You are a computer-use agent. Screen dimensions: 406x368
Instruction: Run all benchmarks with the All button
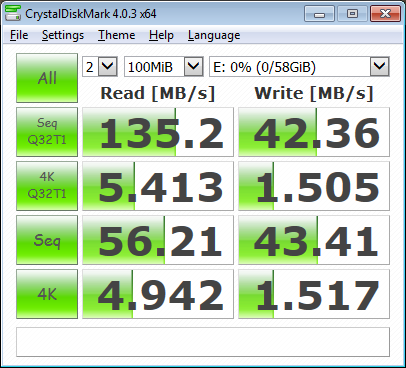click(x=47, y=78)
